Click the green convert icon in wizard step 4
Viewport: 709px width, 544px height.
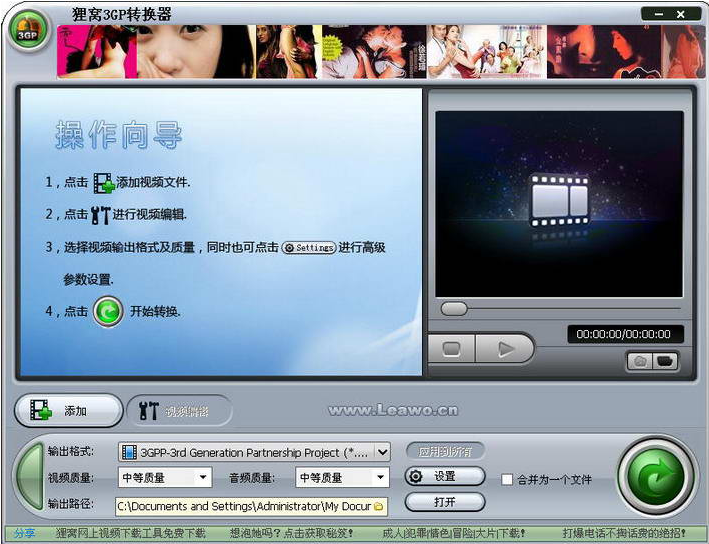pos(108,312)
